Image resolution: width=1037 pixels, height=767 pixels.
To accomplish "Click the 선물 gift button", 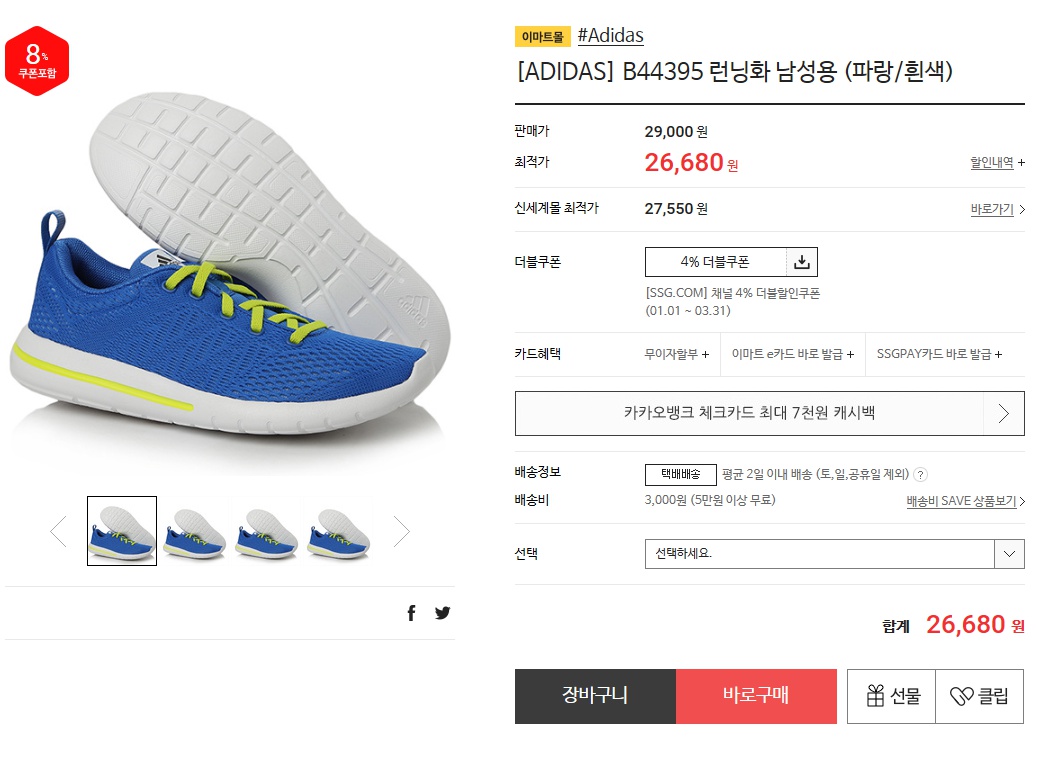I will click(892, 696).
